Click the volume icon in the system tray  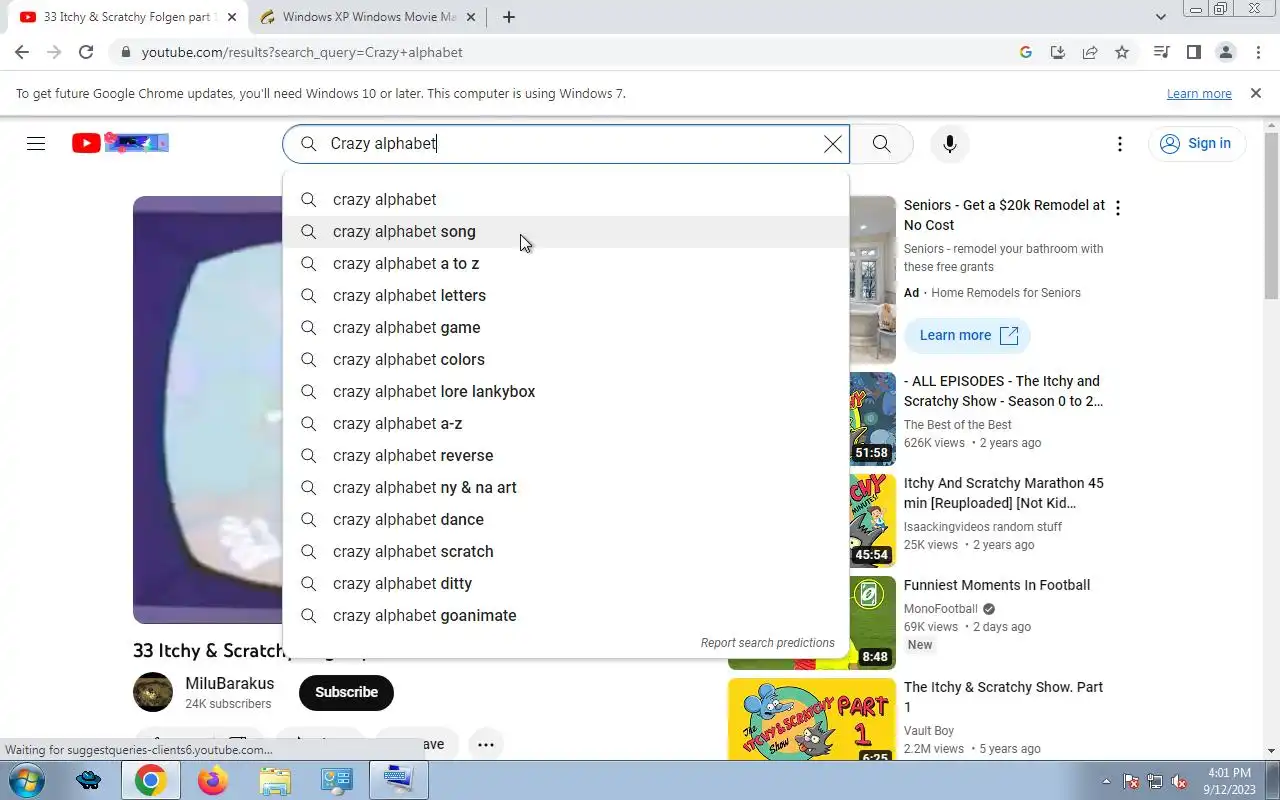pyautogui.click(x=1179, y=781)
